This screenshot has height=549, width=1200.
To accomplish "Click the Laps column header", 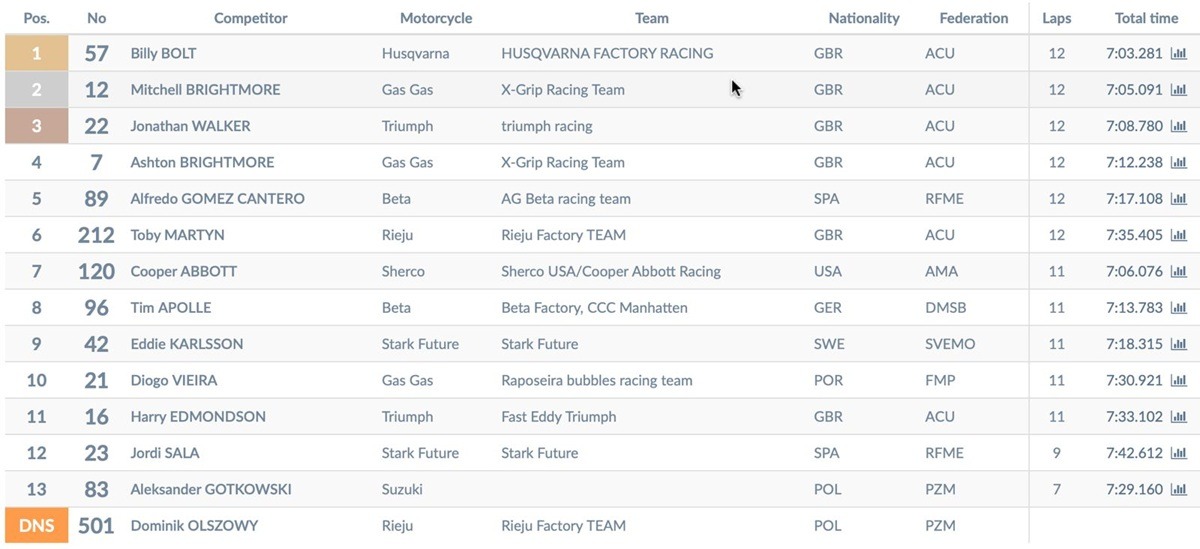I will click(x=1056, y=18).
